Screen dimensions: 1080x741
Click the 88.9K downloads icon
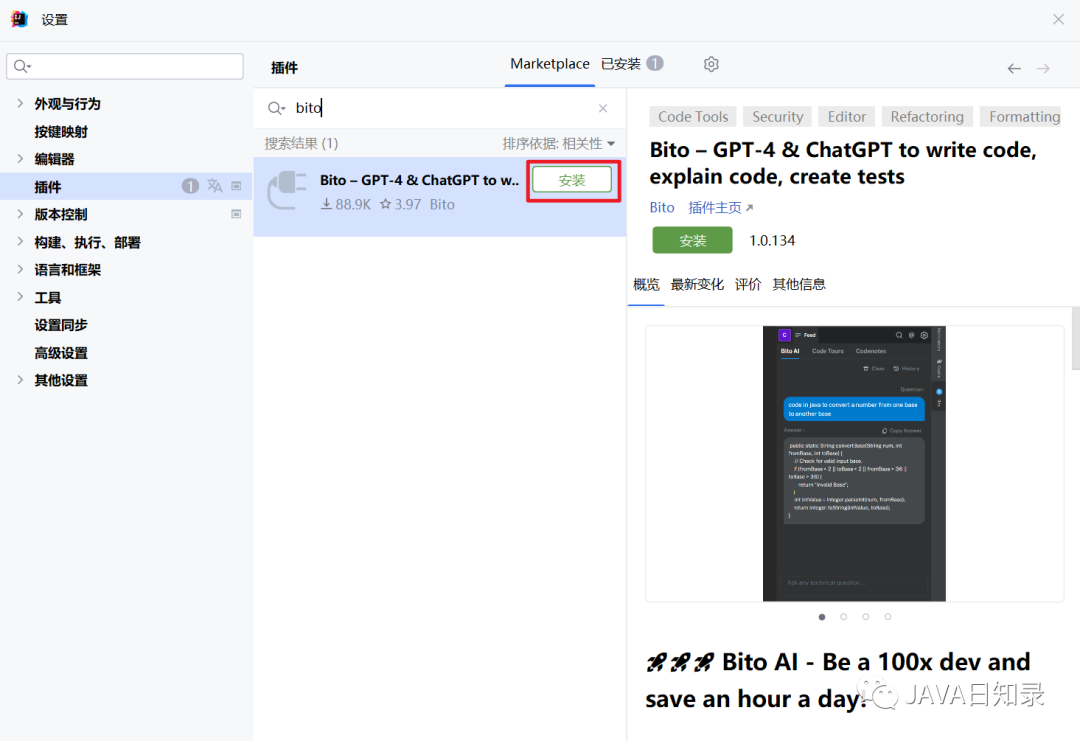click(327, 204)
